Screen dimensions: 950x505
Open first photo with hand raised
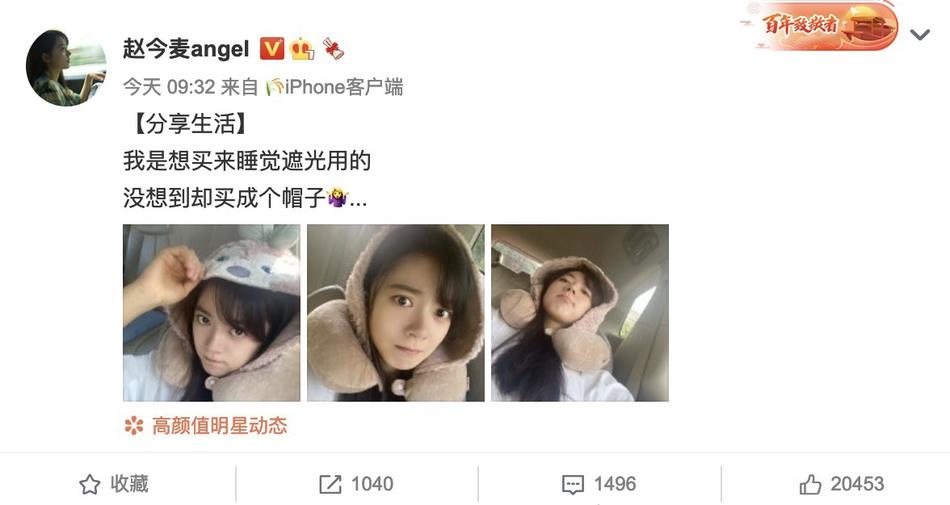click(211, 312)
